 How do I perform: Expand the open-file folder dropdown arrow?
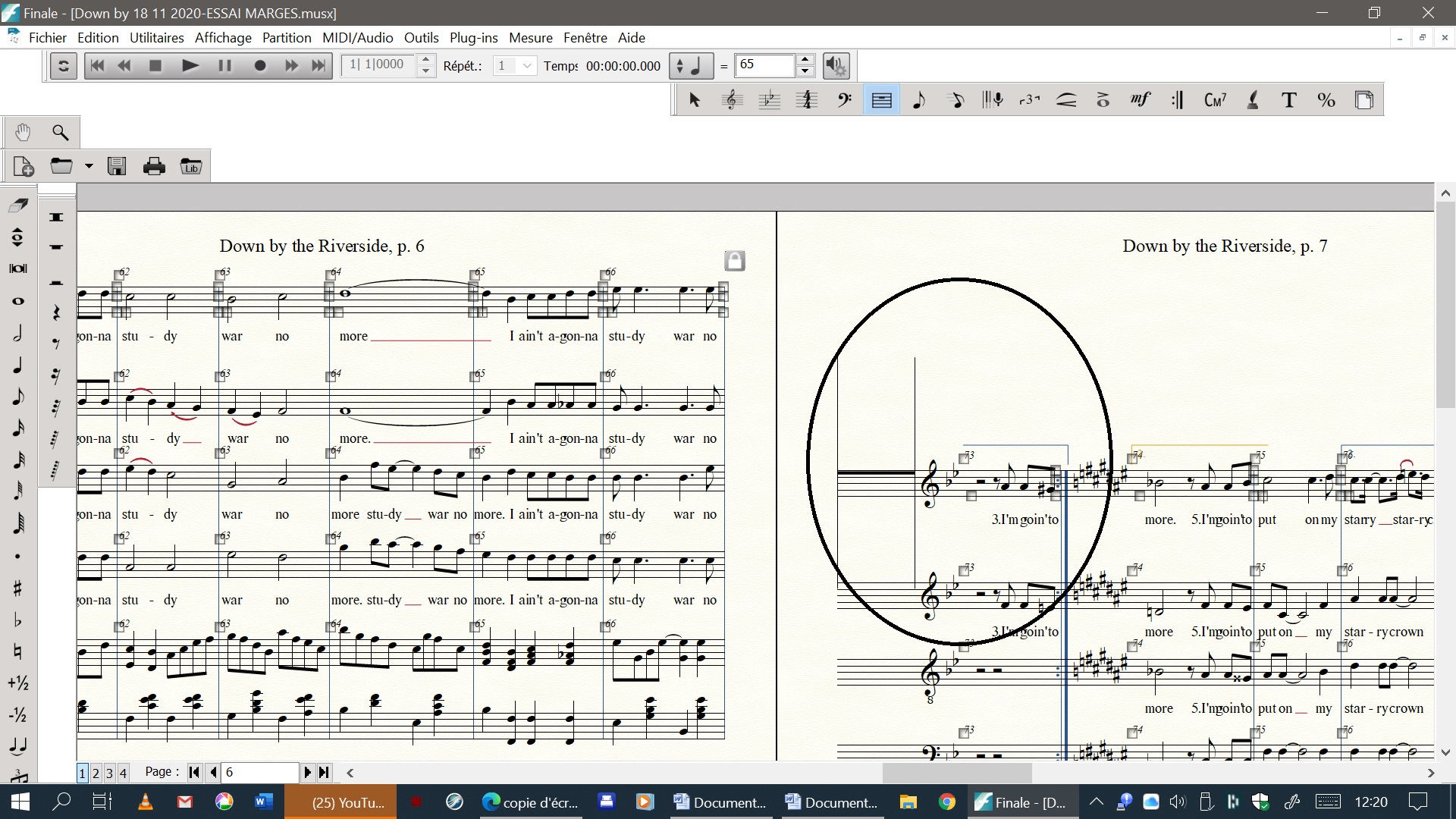click(89, 166)
